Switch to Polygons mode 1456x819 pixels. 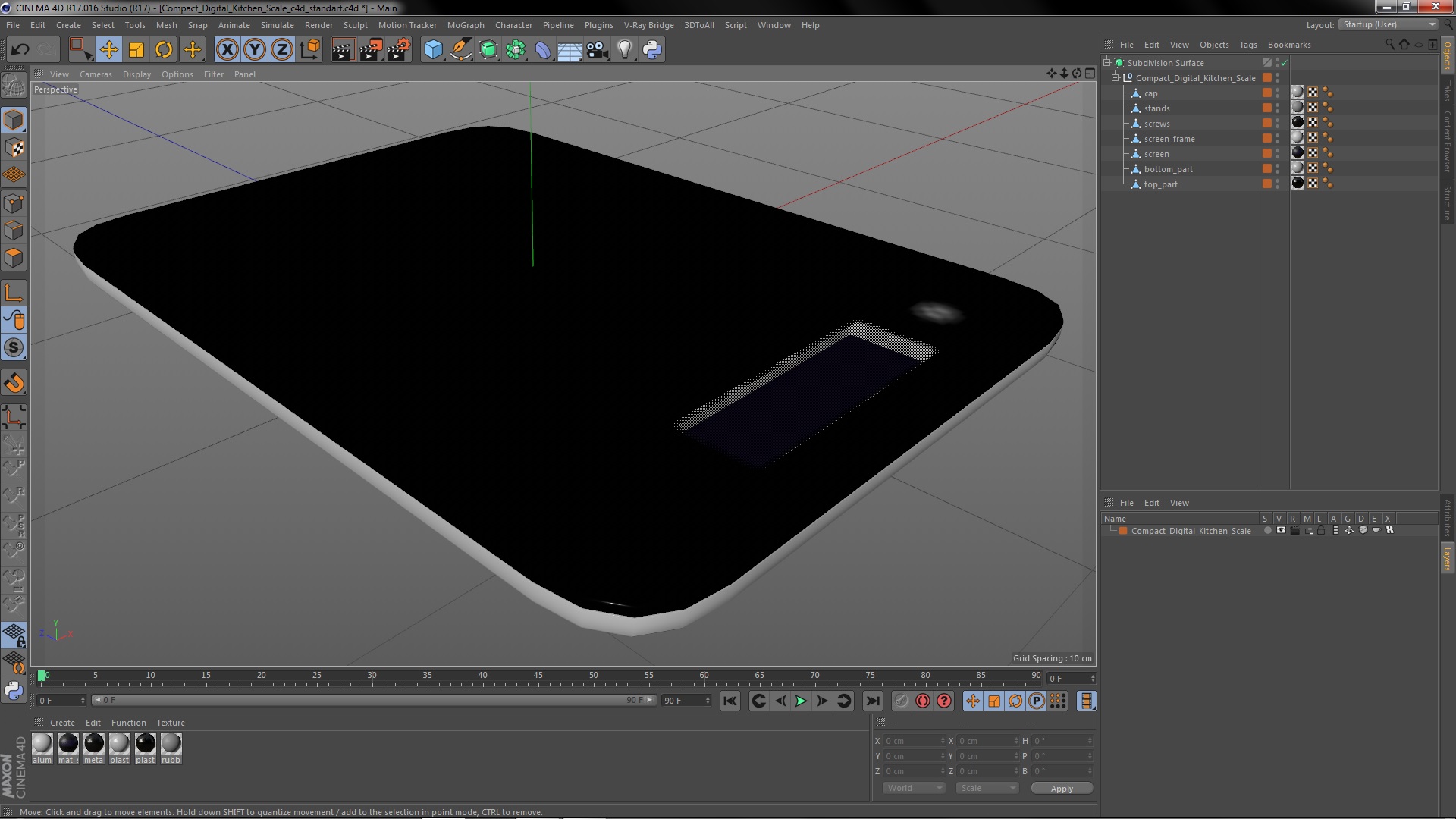14,258
